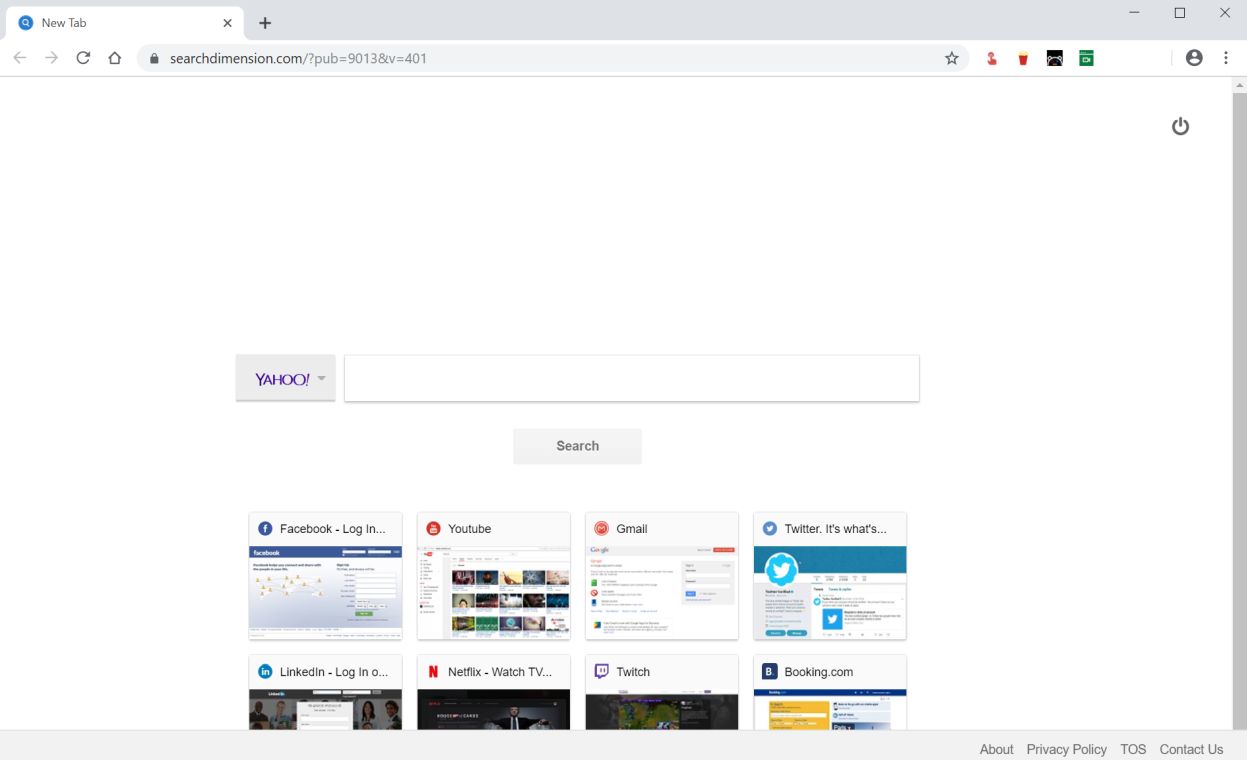Open the Twitch page thumbnail
This screenshot has width=1247, height=760.
pyautogui.click(x=662, y=709)
